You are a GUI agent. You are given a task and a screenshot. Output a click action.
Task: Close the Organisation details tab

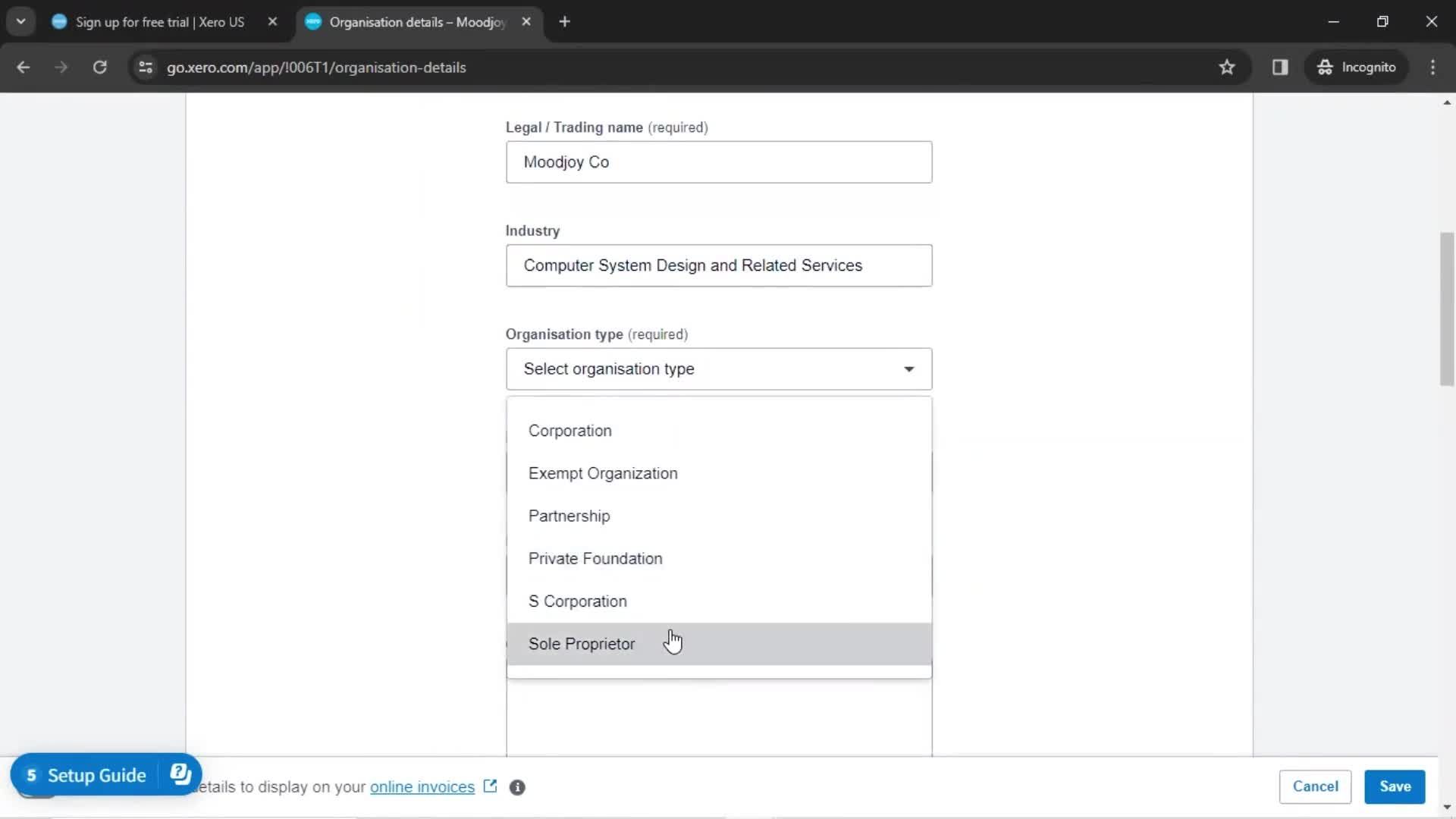pyautogui.click(x=526, y=22)
